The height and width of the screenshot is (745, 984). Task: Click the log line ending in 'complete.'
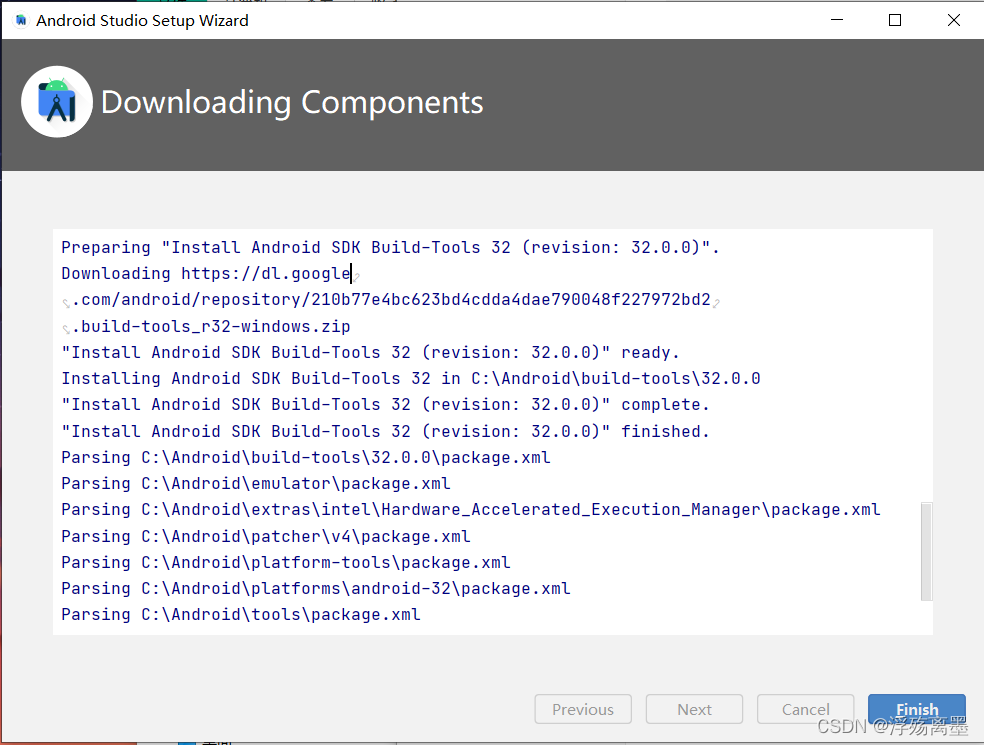(x=385, y=404)
